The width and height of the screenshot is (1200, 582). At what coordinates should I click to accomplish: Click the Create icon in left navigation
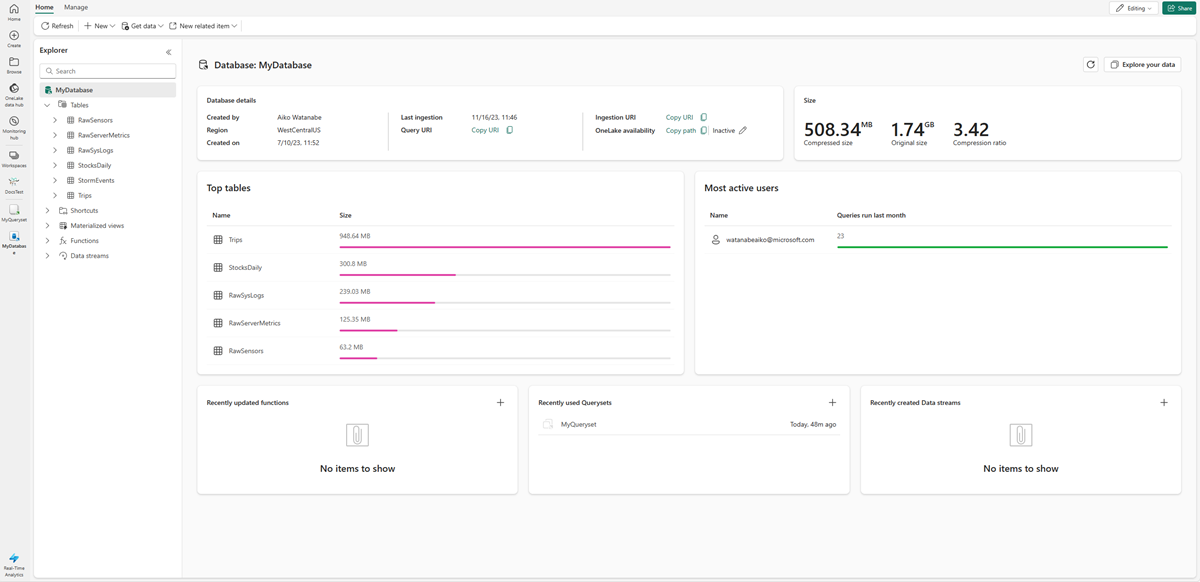click(x=14, y=36)
